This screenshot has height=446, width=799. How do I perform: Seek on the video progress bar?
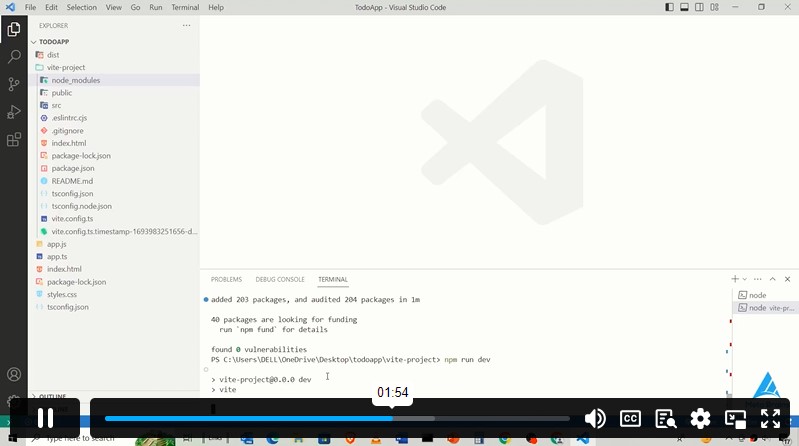337,418
